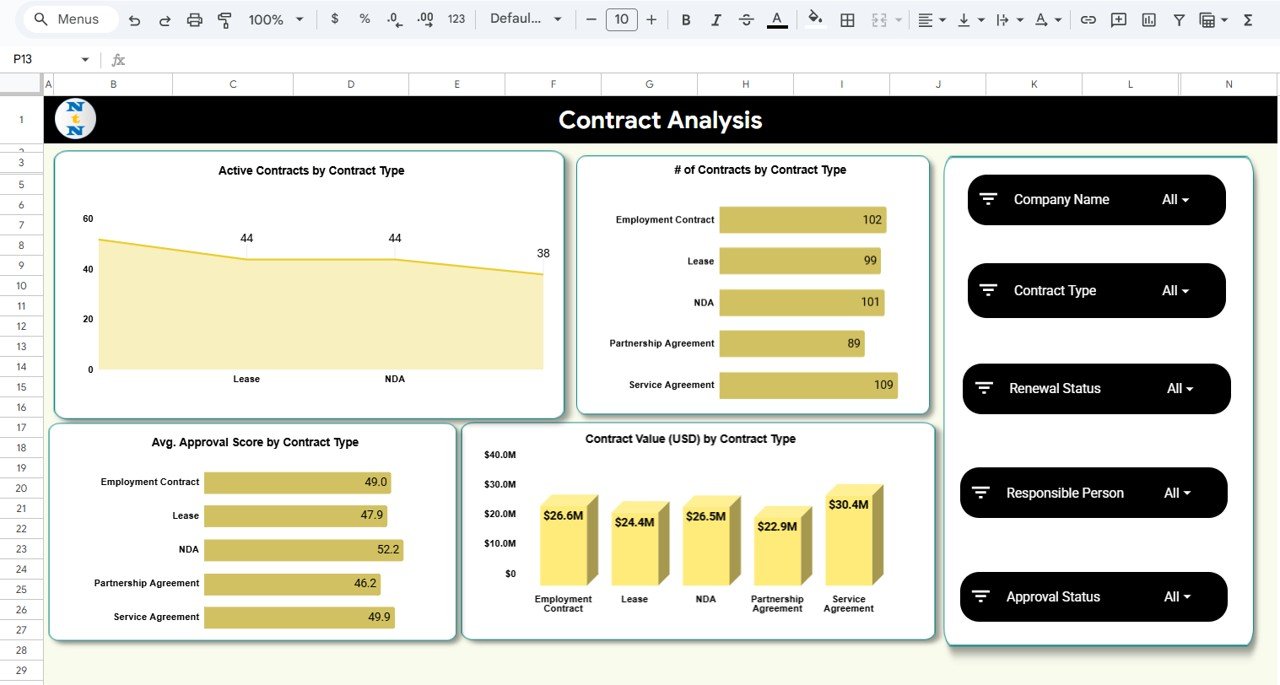Viewport: 1280px width, 685px height.
Task: Click the Decrease decimal places icon
Action: (x=394, y=19)
